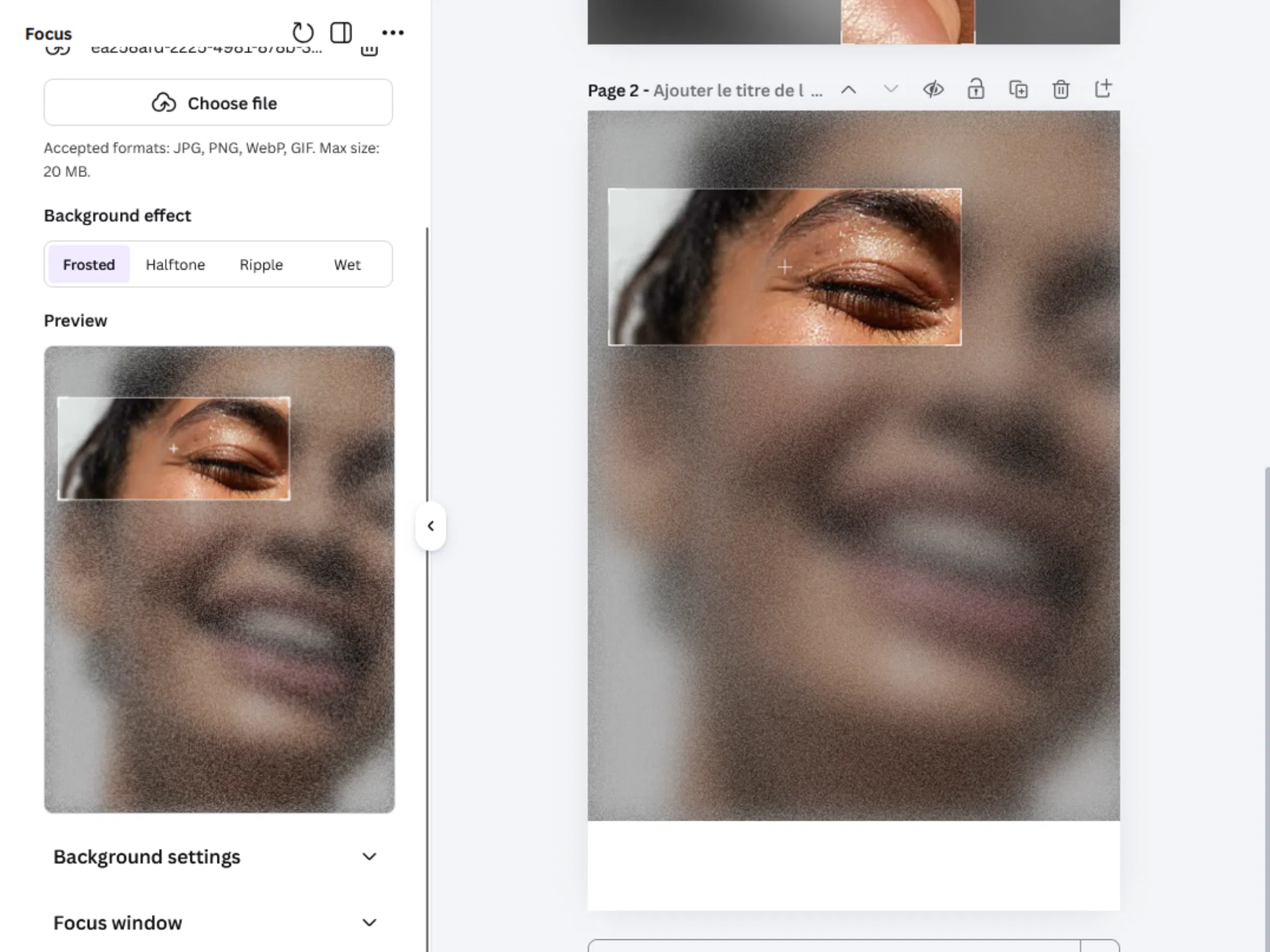Click the 'Background effect' heading text
Screen dimensions: 1270x952
click(117, 216)
